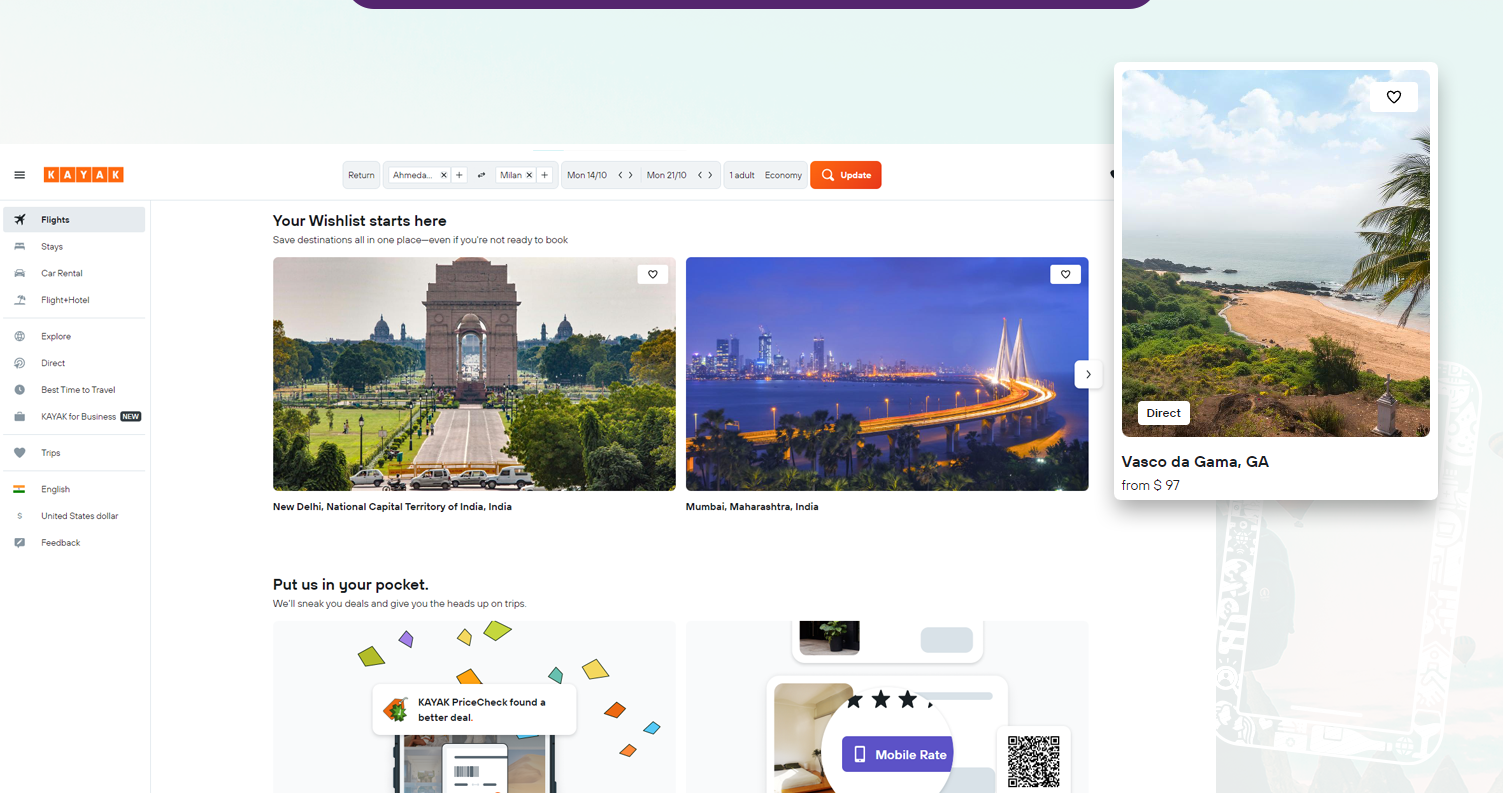Advance departure date Mon 14/10 forward
Screen dimensions: 1503x793
tap(631, 175)
